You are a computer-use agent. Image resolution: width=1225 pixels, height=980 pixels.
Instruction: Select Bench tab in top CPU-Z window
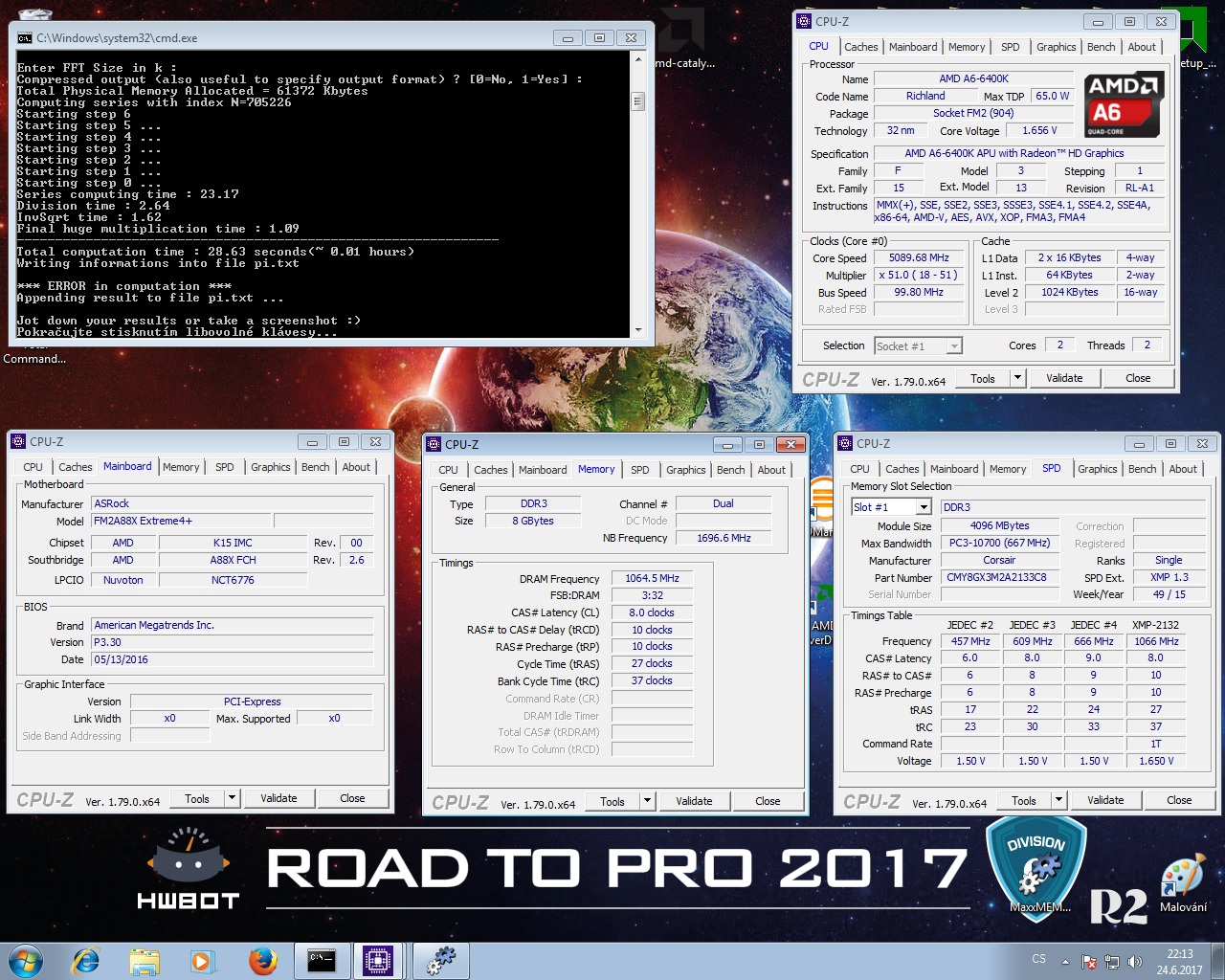coord(1101,47)
